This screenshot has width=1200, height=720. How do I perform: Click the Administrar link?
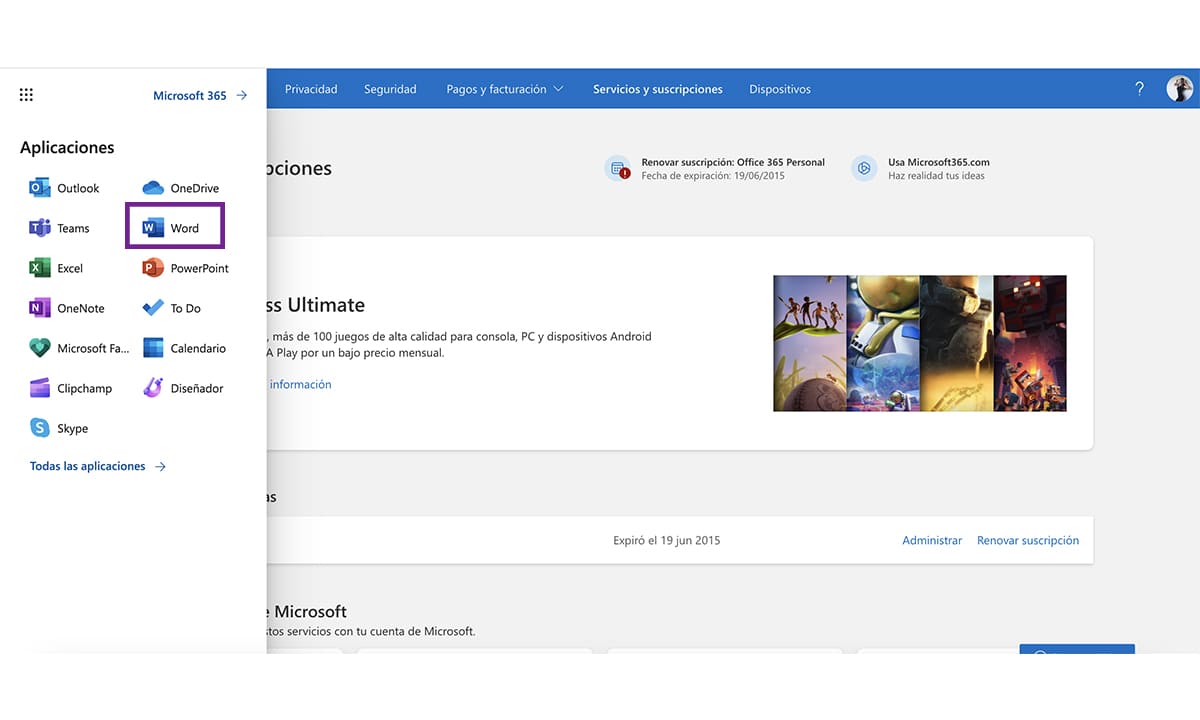pyautogui.click(x=932, y=540)
